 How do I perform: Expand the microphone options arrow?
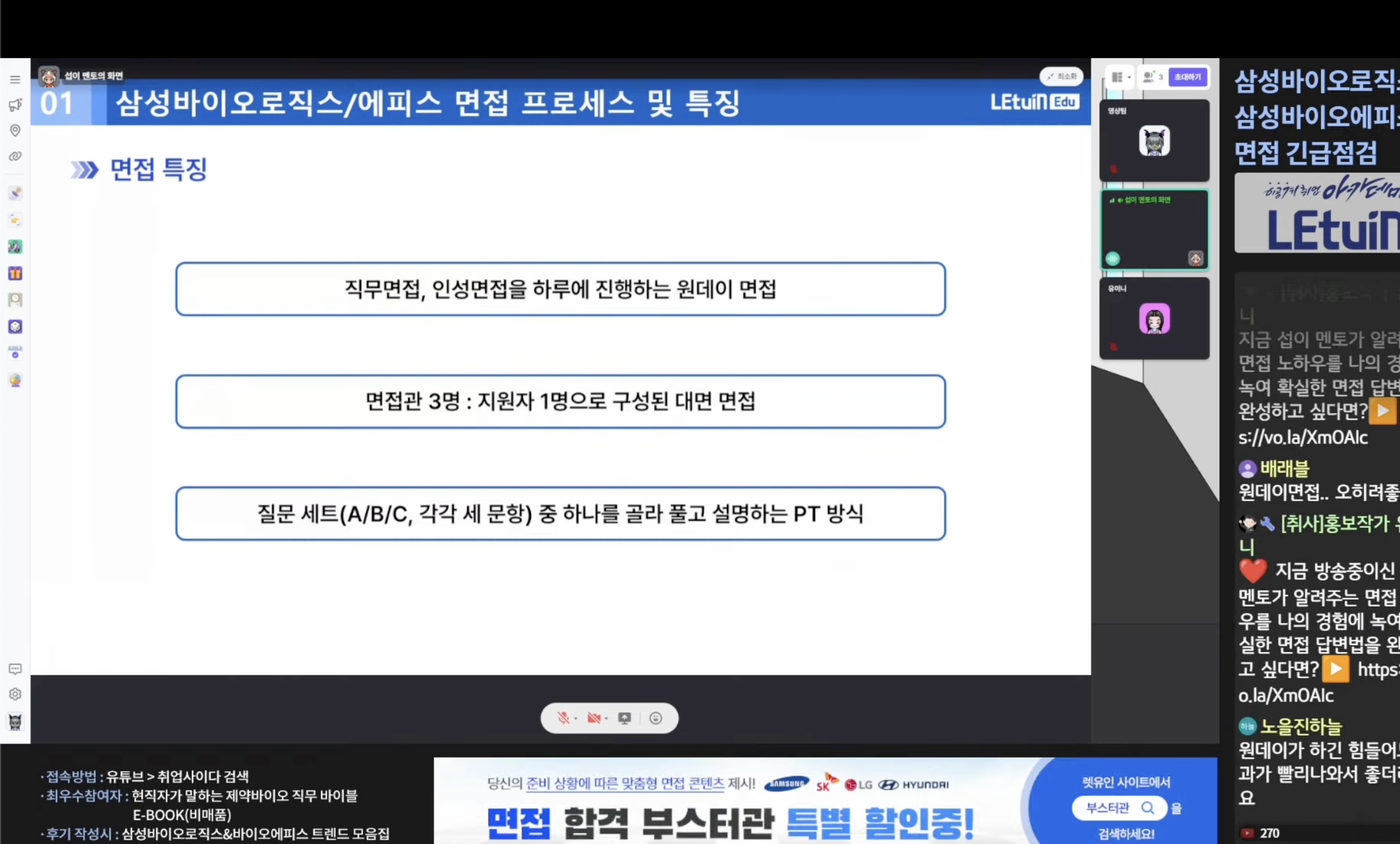[576, 718]
